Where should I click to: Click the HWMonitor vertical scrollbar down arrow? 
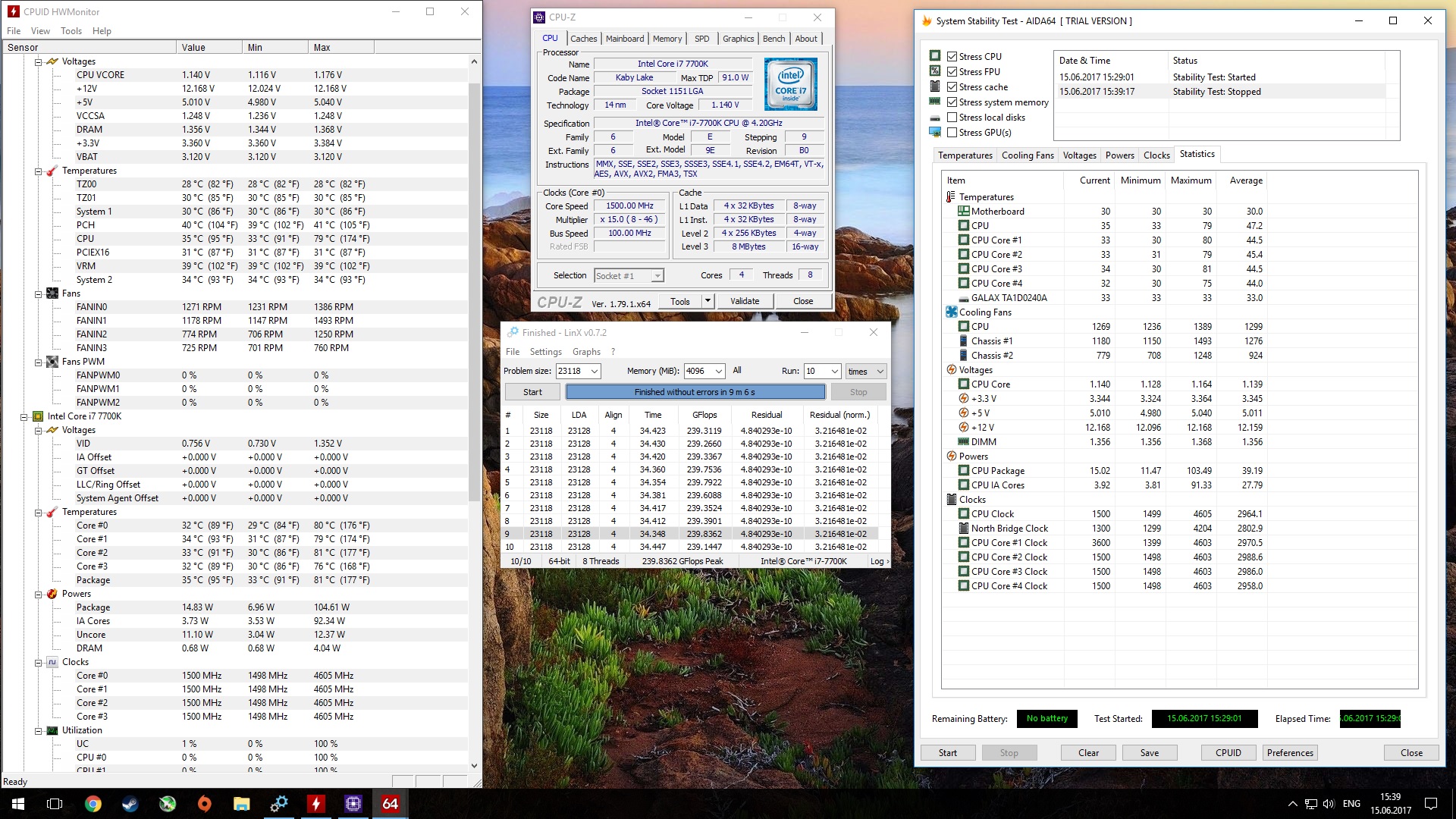(x=474, y=766)
